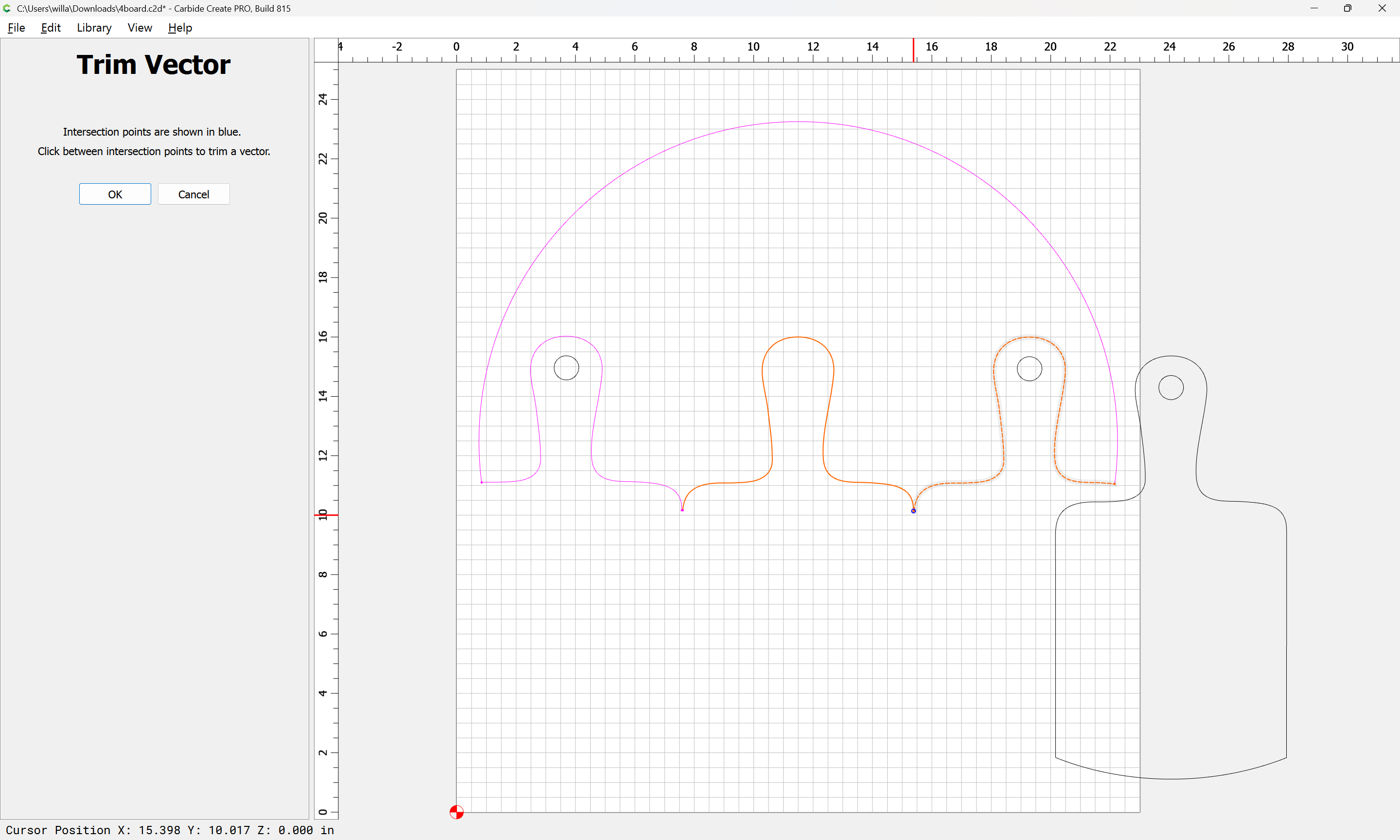Screen dimensions: 1400x840
Task: Click the 24 mark on the vertical ruler
Action: coord(323,100)
